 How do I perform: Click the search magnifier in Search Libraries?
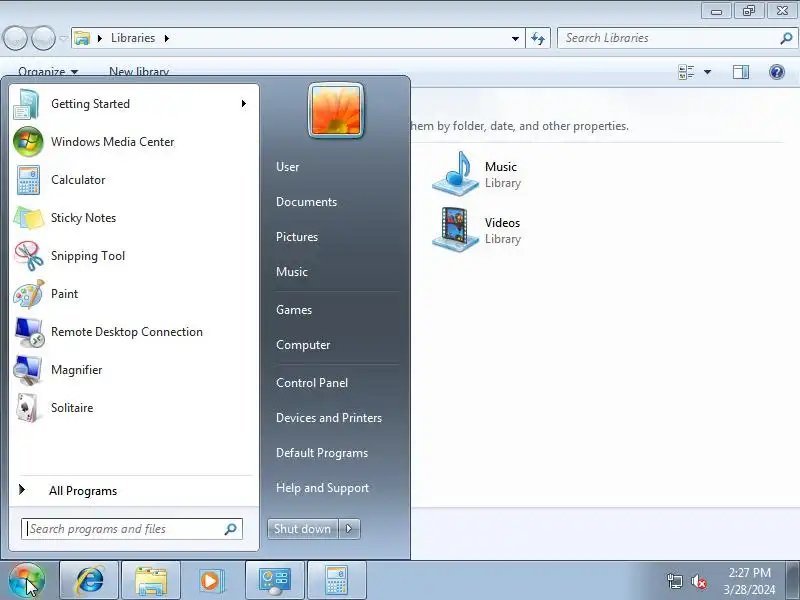tap(786, 38)
